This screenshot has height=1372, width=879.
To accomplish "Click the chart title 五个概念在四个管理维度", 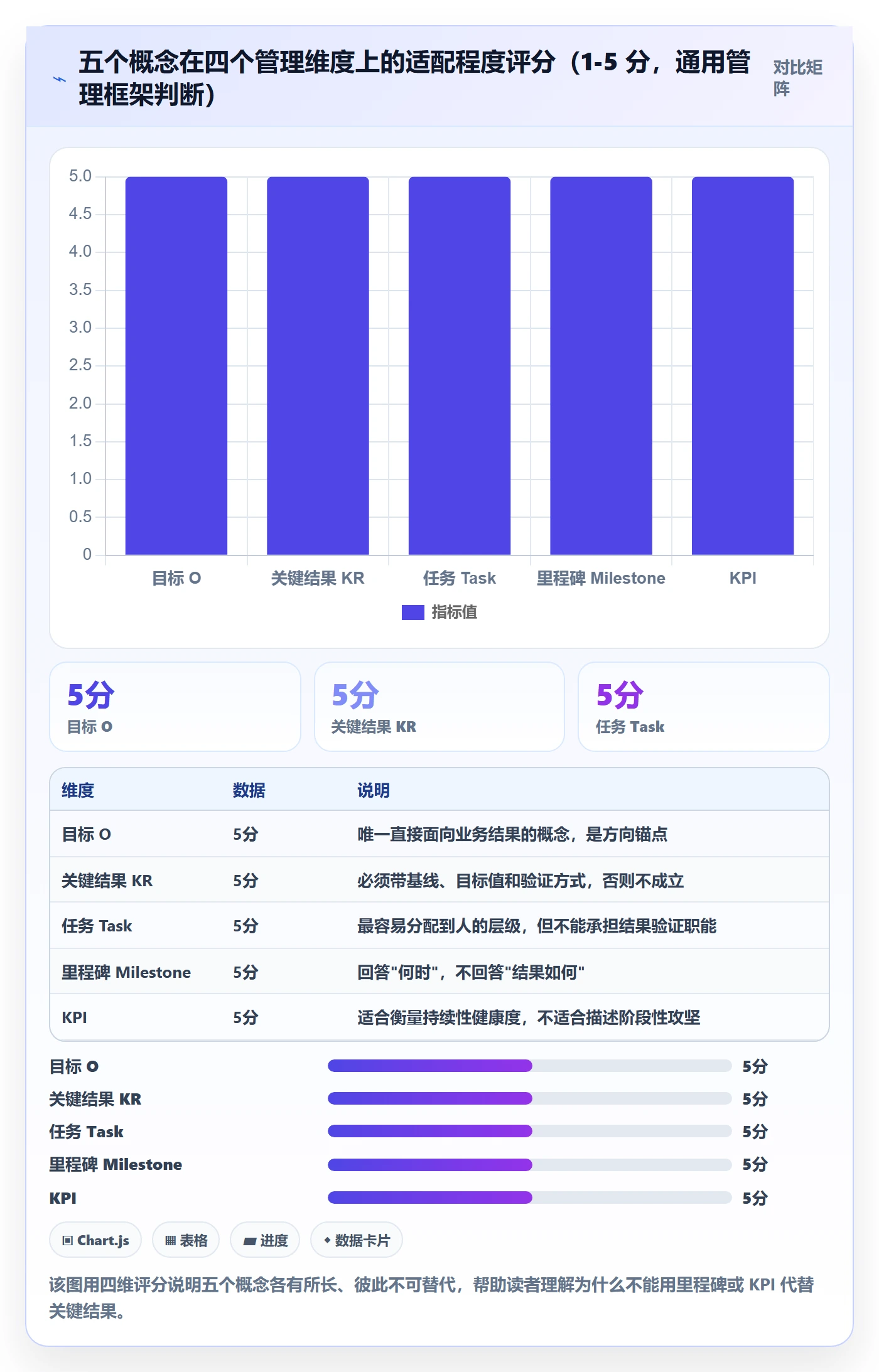I will point(414,78).
